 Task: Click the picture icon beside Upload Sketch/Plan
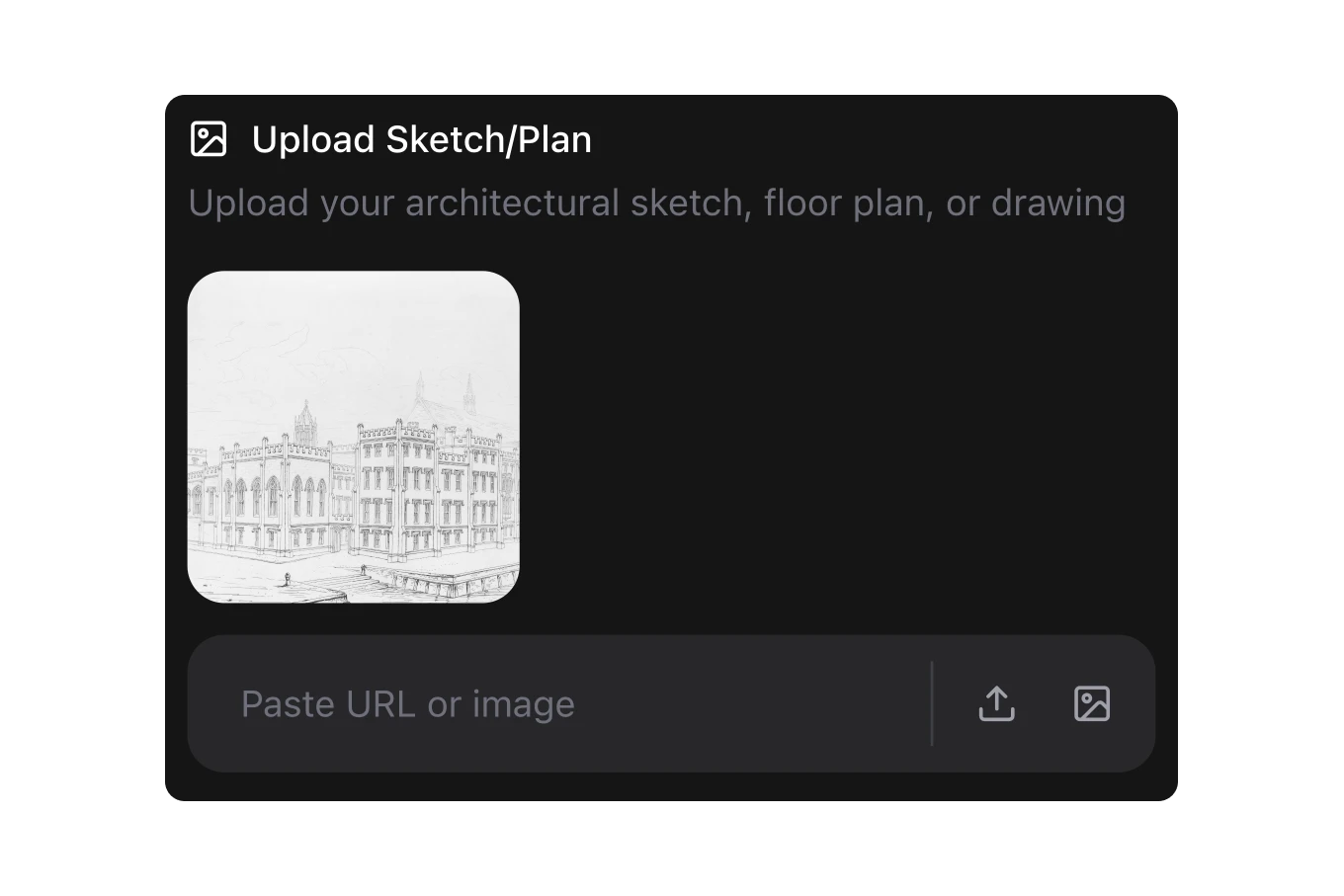[209, 139]
